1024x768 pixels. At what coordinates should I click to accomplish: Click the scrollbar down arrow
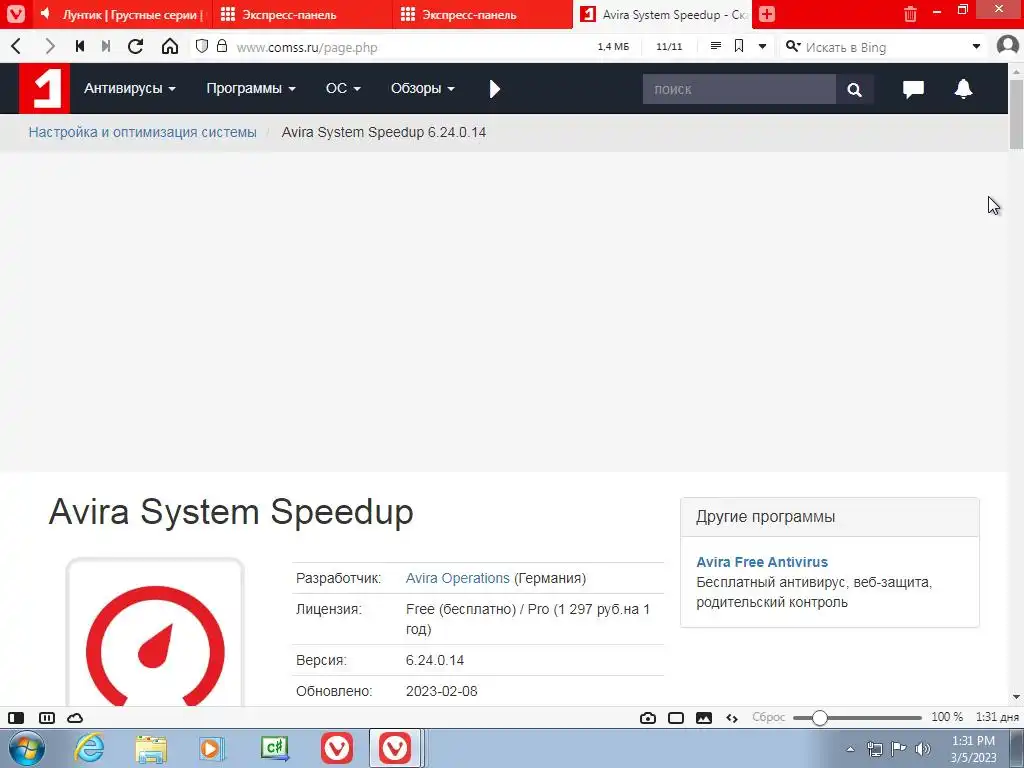point(1016,697)
